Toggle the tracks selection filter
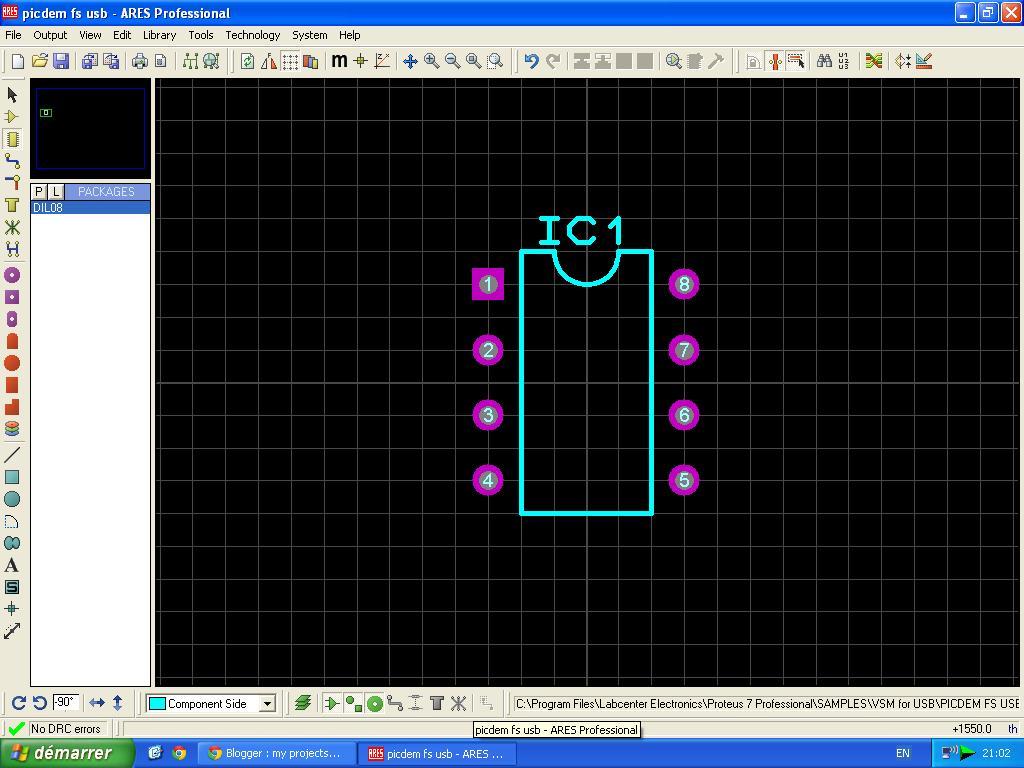The width and height of the screenshot is (1024, 768). [x=394, y=703]
